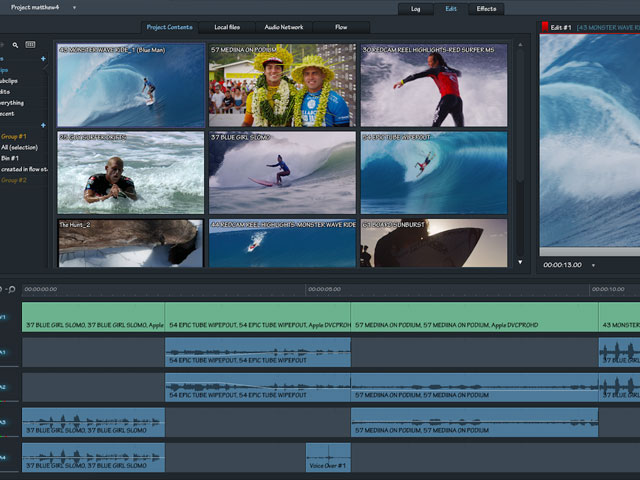Viewport: 640px width, 480px height.
Task: Select The Hunt_2 clip thumbnail
Action: [131, 244]
